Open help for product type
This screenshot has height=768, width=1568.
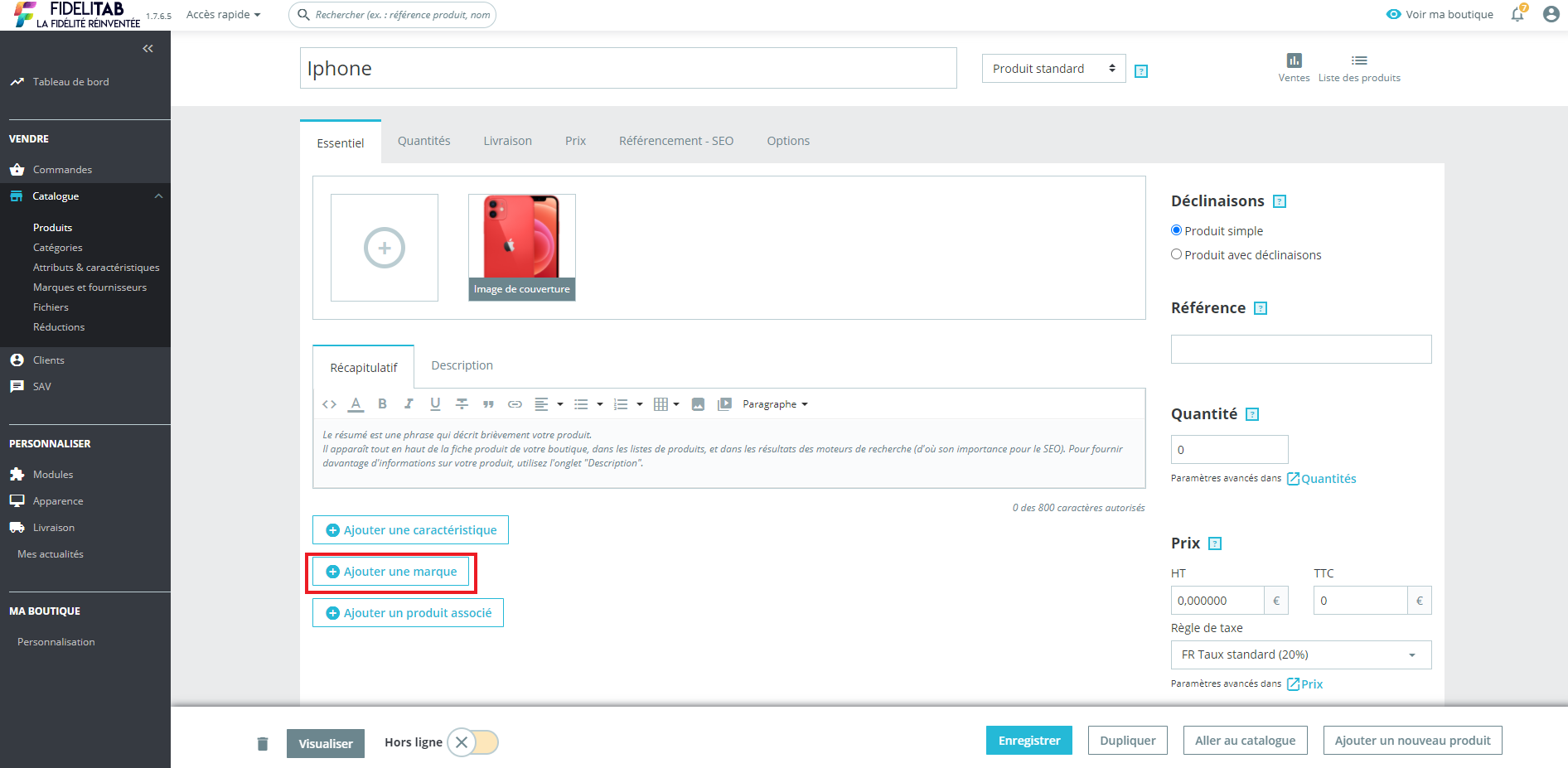point(1141,71)
